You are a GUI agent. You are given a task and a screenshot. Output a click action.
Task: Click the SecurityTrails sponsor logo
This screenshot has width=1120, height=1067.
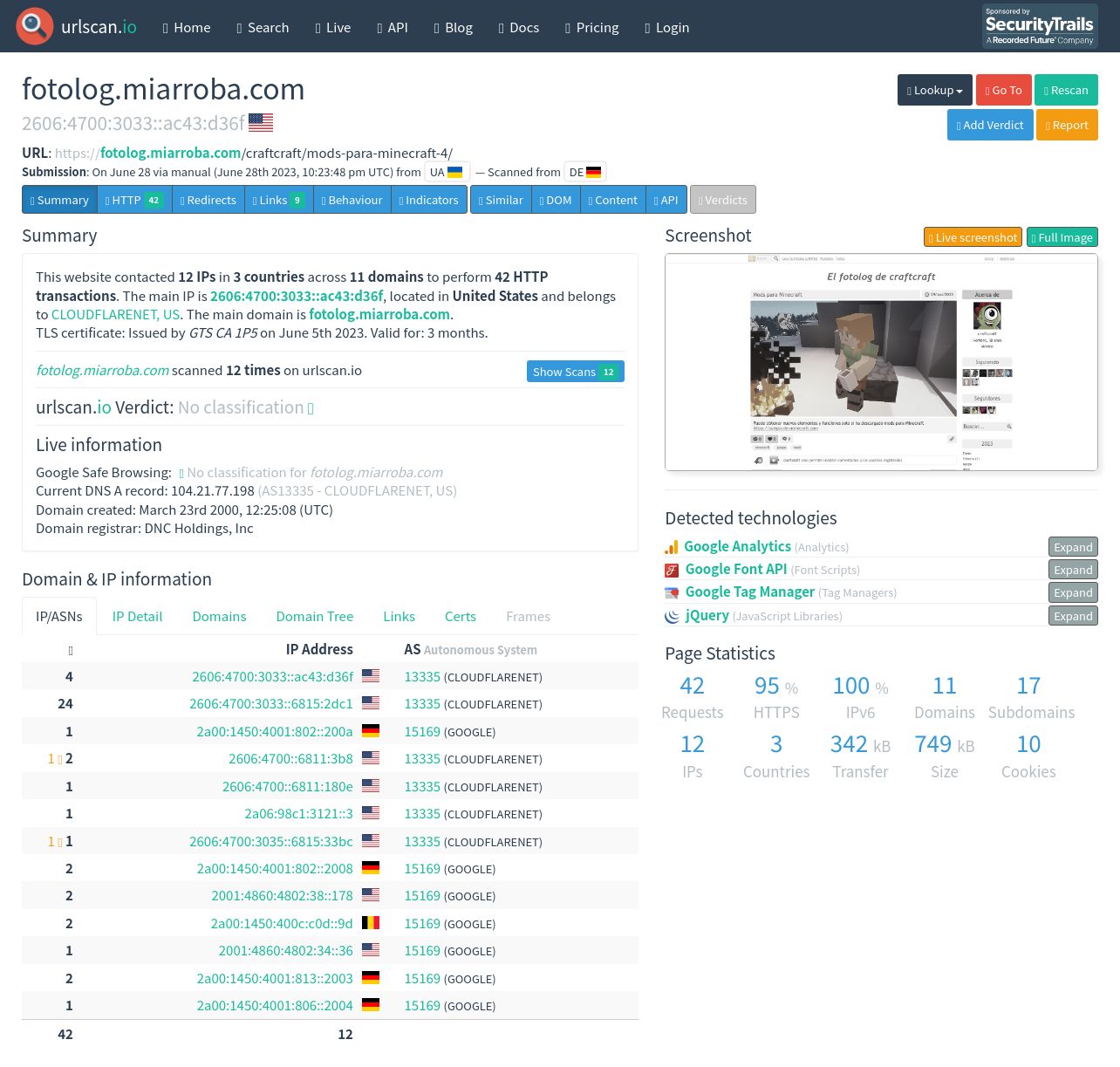point(1040,26)
